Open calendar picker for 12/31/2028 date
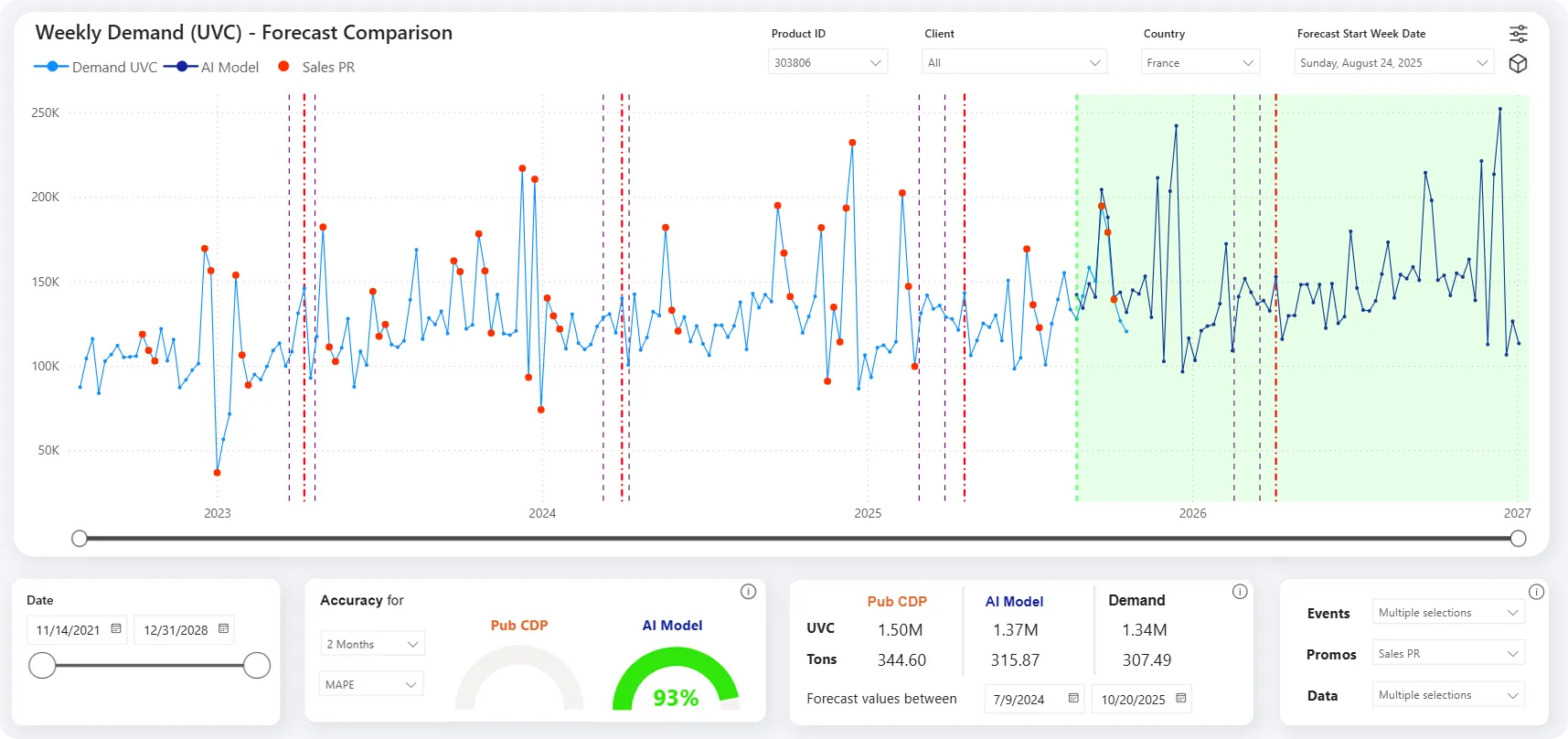 (223, 628)
